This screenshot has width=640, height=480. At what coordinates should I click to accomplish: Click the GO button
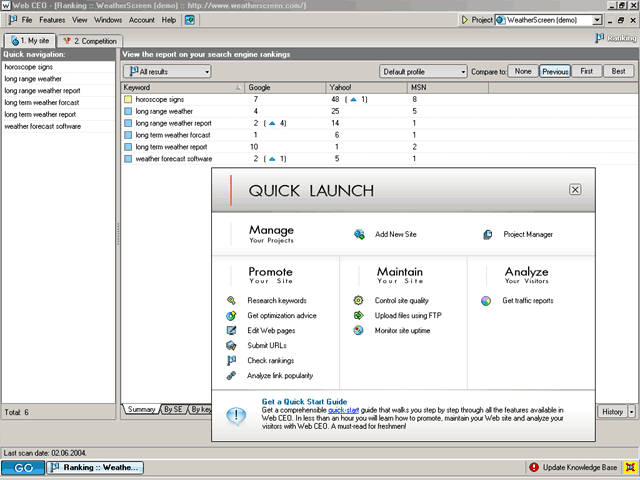pos(23,468)
